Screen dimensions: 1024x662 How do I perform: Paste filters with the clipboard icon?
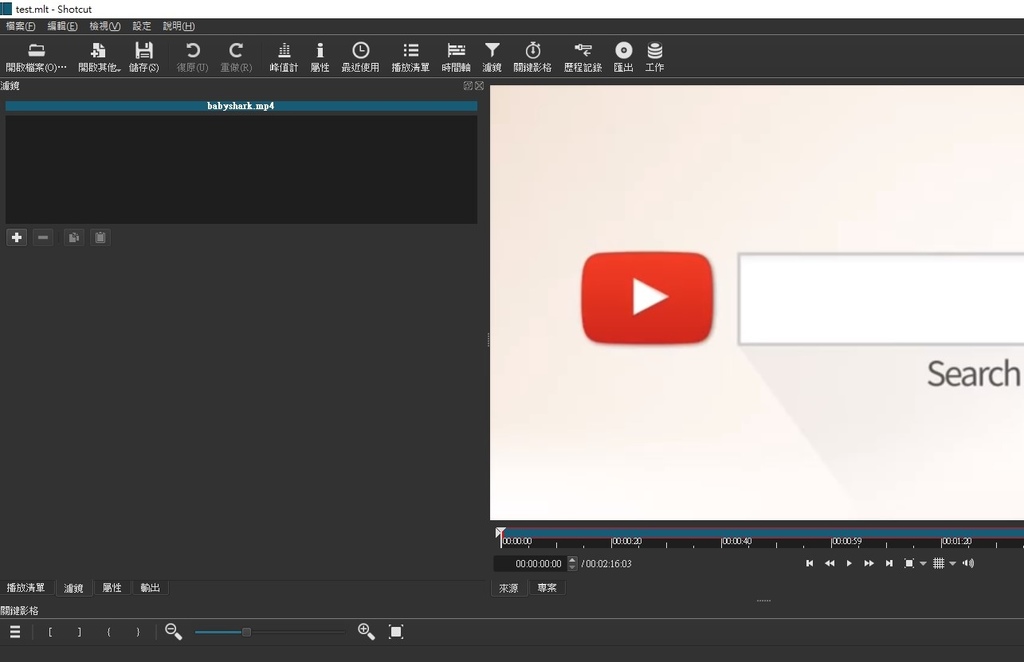point(100,238)
